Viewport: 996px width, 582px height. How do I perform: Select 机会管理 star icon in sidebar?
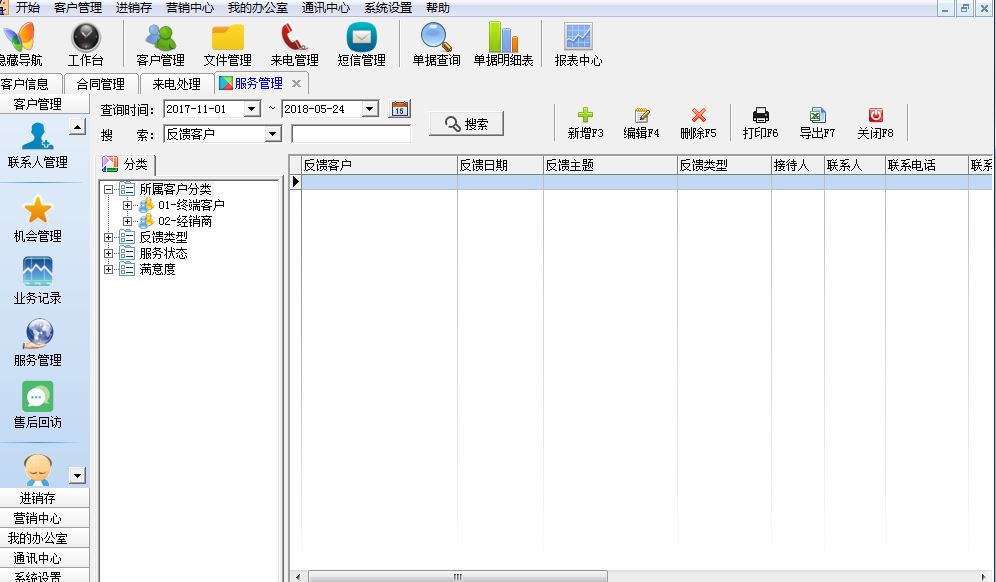point(37,211)
